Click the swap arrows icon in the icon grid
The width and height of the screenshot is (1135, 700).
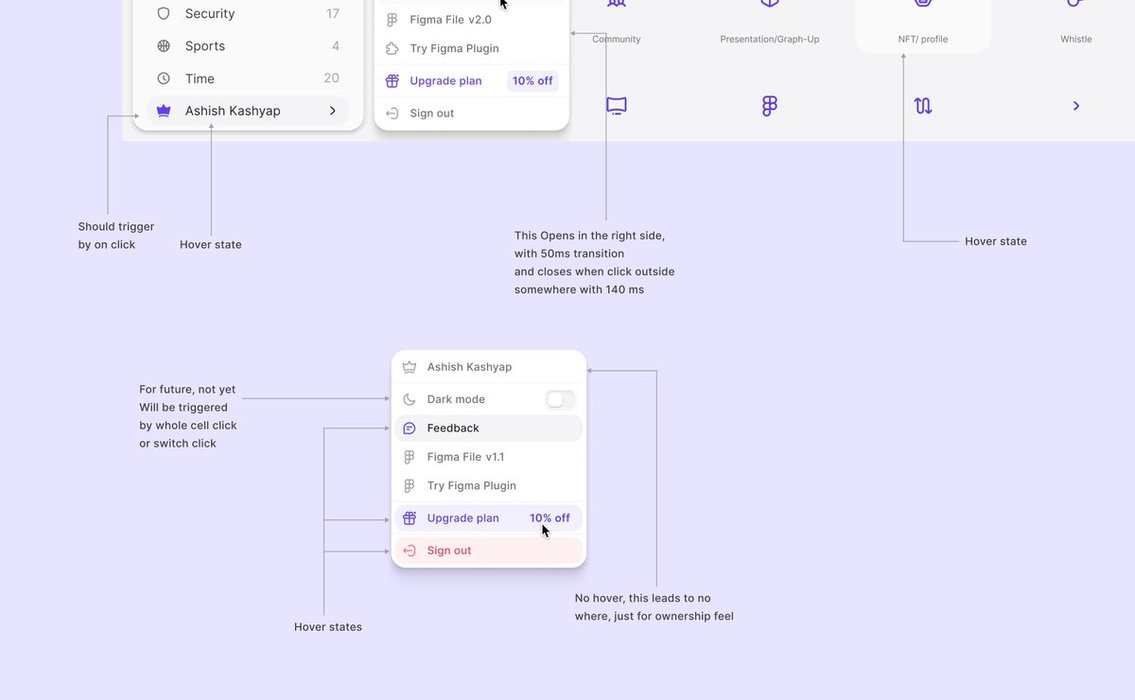click(x=923, y=106)
